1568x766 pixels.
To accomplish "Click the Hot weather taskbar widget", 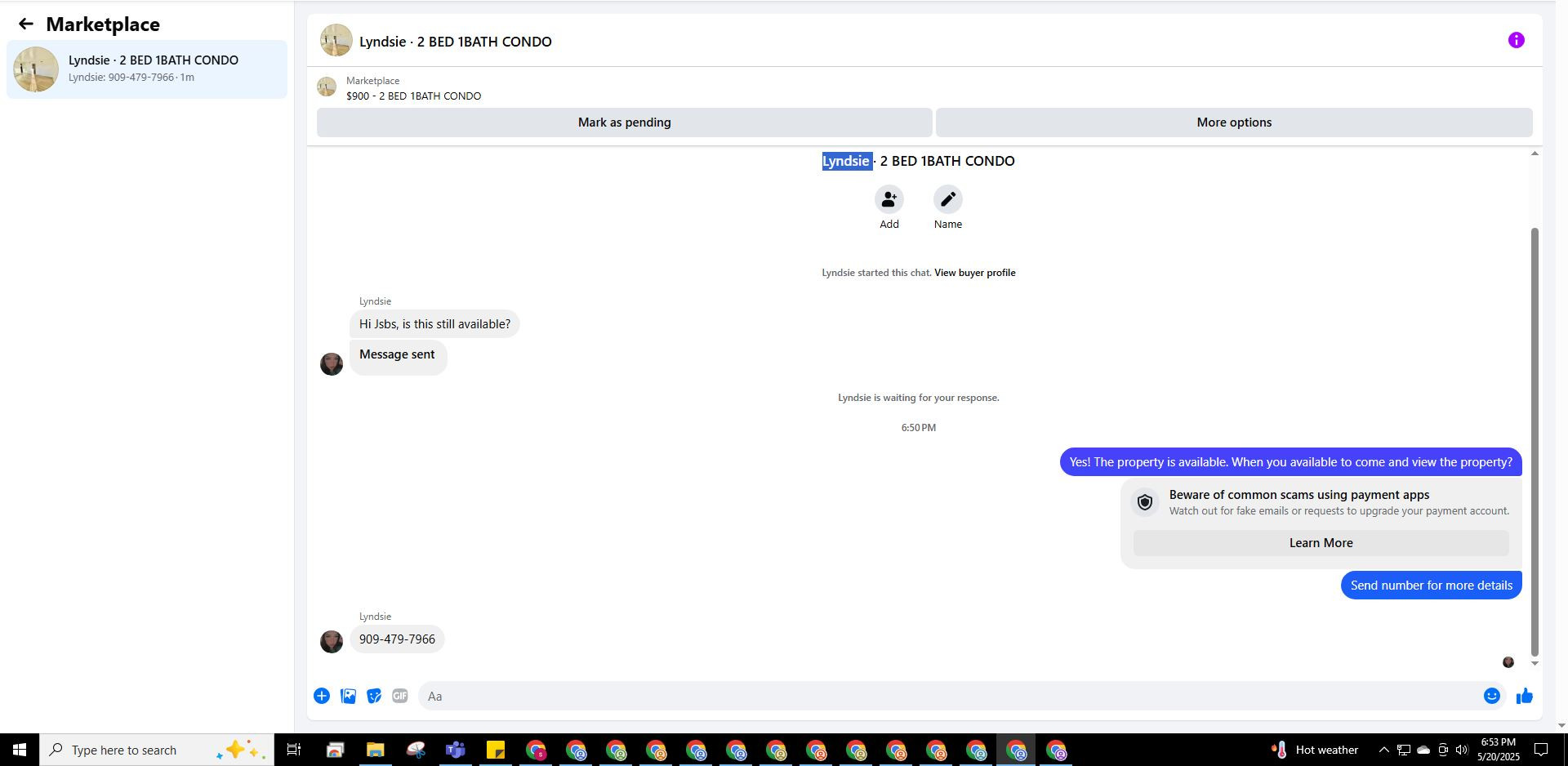I will 1315,750.
